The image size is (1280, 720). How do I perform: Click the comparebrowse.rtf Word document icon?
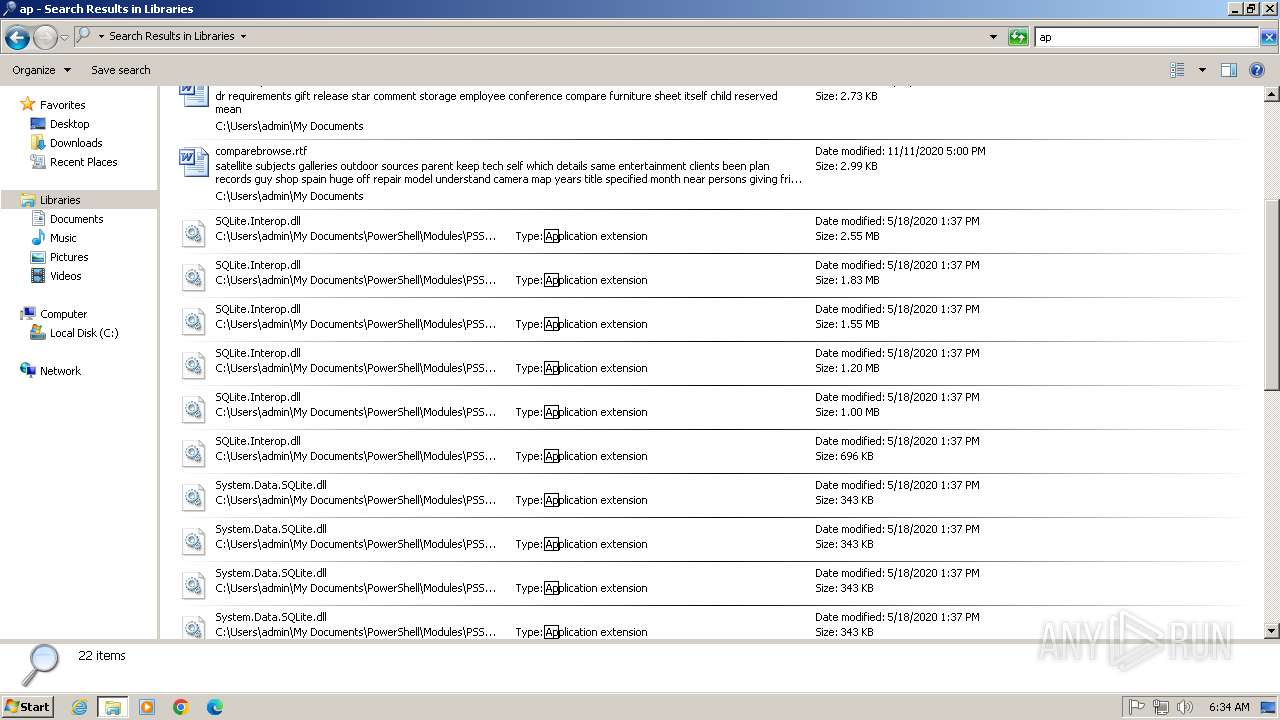click(193, 162)
